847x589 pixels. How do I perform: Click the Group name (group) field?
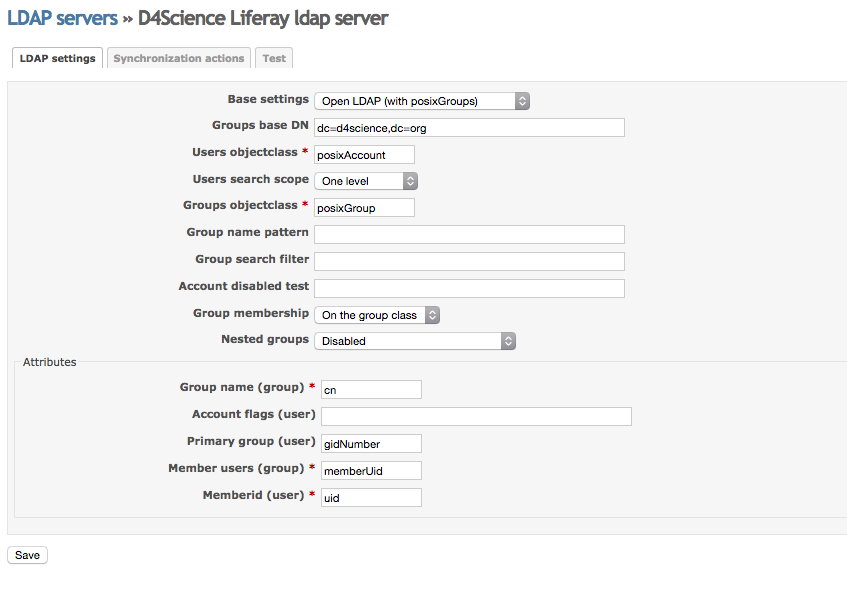pyautogui.click(x=371, y=390)
